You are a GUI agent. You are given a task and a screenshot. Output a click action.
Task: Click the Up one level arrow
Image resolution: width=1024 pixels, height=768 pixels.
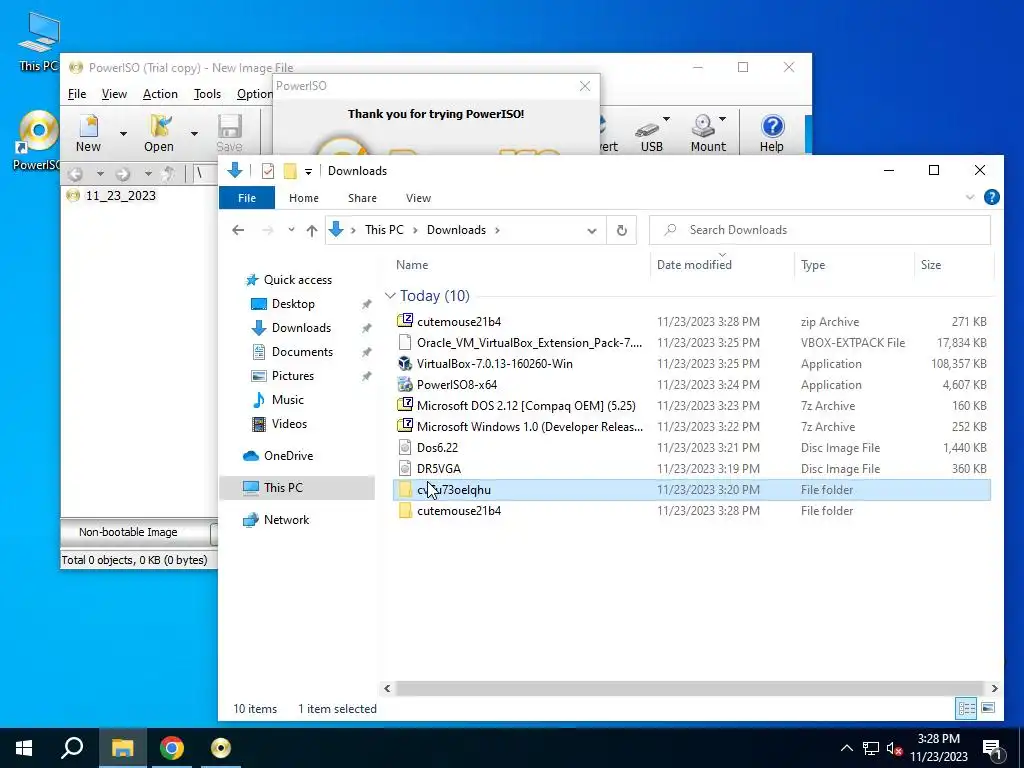click(312, 230)
